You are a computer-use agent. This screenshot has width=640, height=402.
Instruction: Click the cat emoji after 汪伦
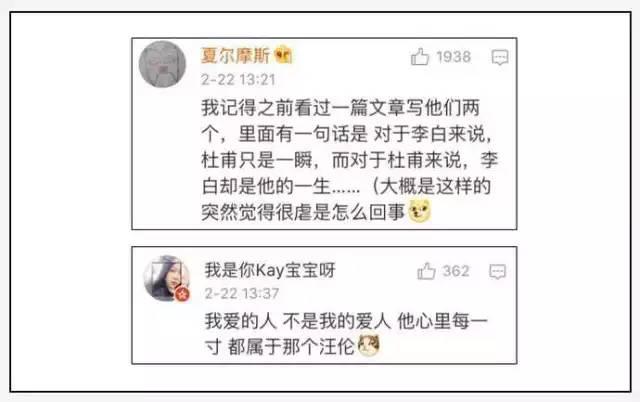369,345
